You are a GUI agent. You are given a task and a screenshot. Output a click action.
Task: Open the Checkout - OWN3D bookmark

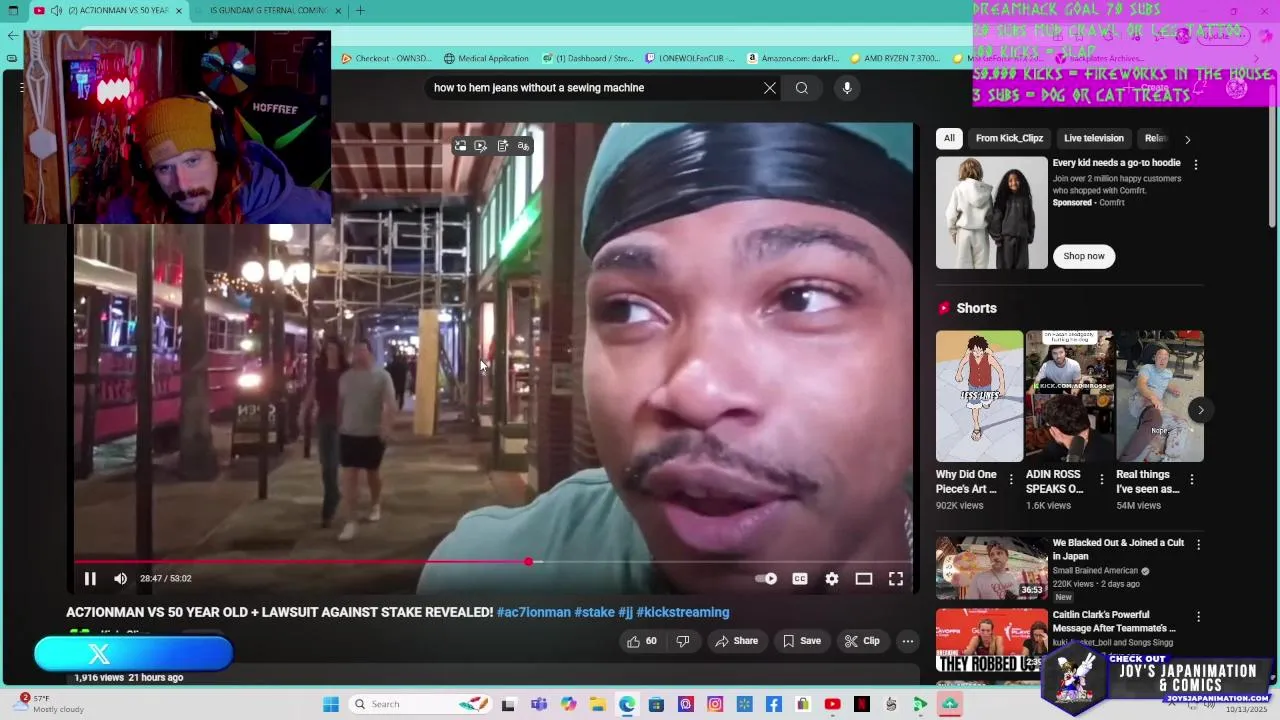pyautogui.click(x=386, y=58)
